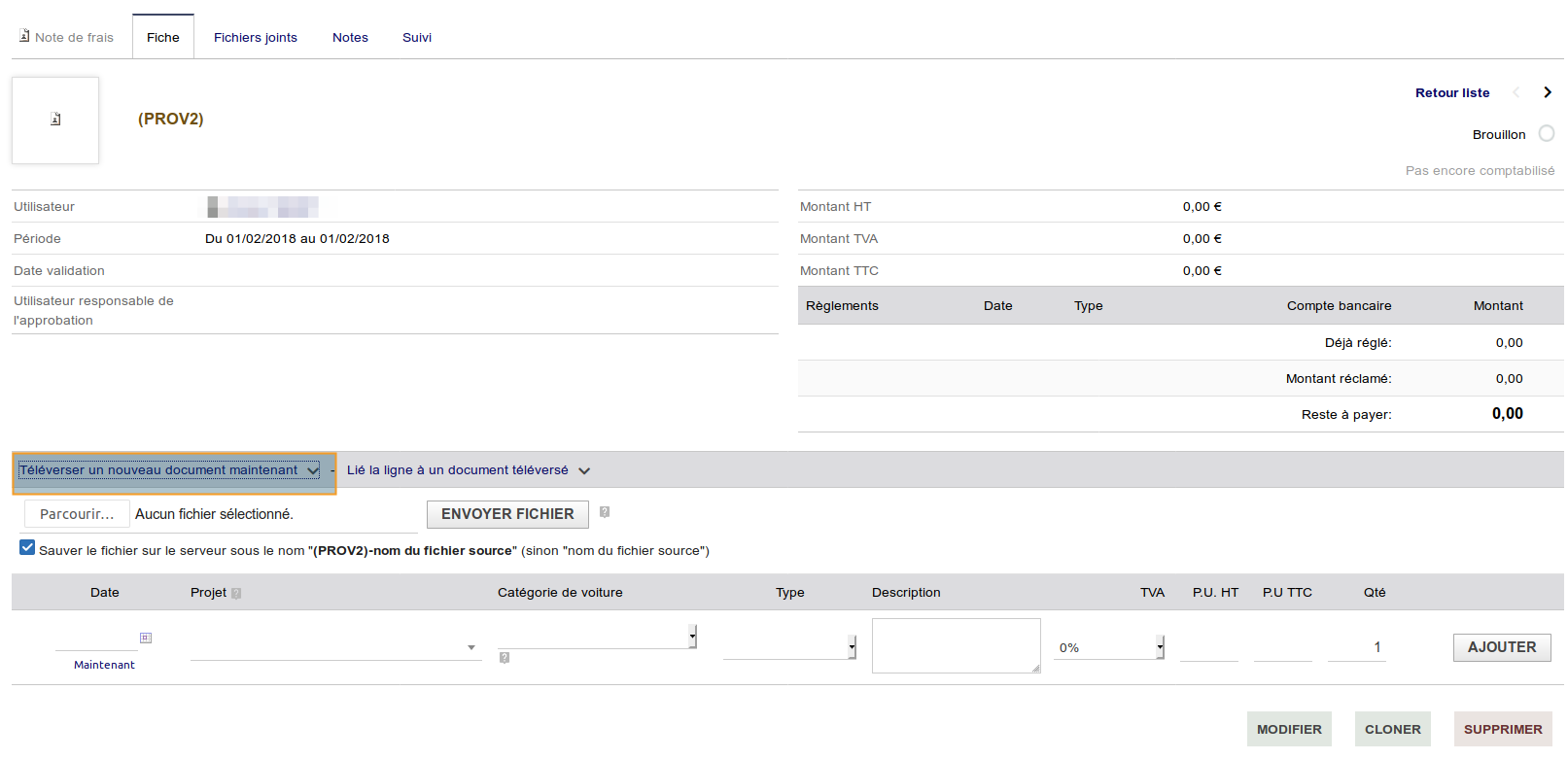Image resolution: width=1568 pixels, height=760 pixels.
Task: Focus the Description text area
Action: (x=957, y=645)
